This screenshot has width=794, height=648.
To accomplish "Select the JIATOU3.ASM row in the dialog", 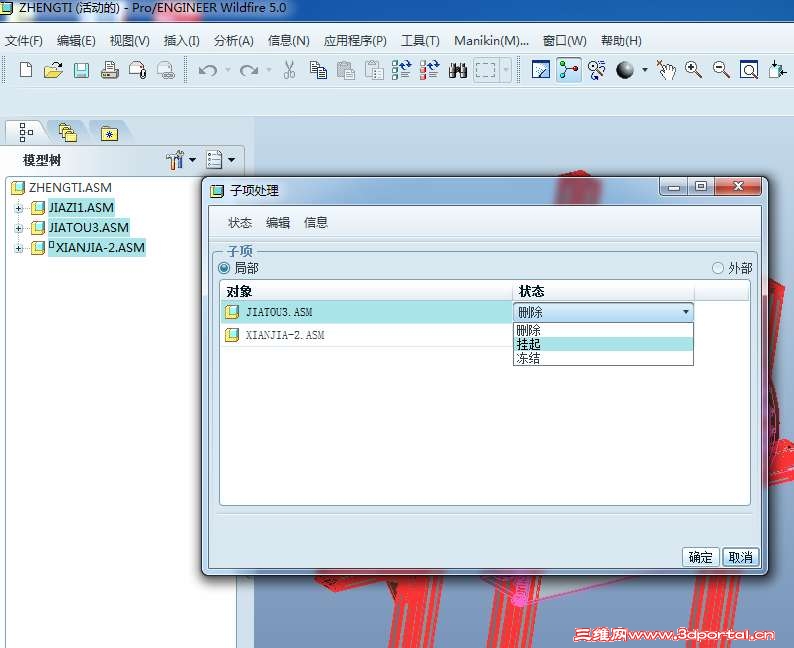I will point(367,312).
